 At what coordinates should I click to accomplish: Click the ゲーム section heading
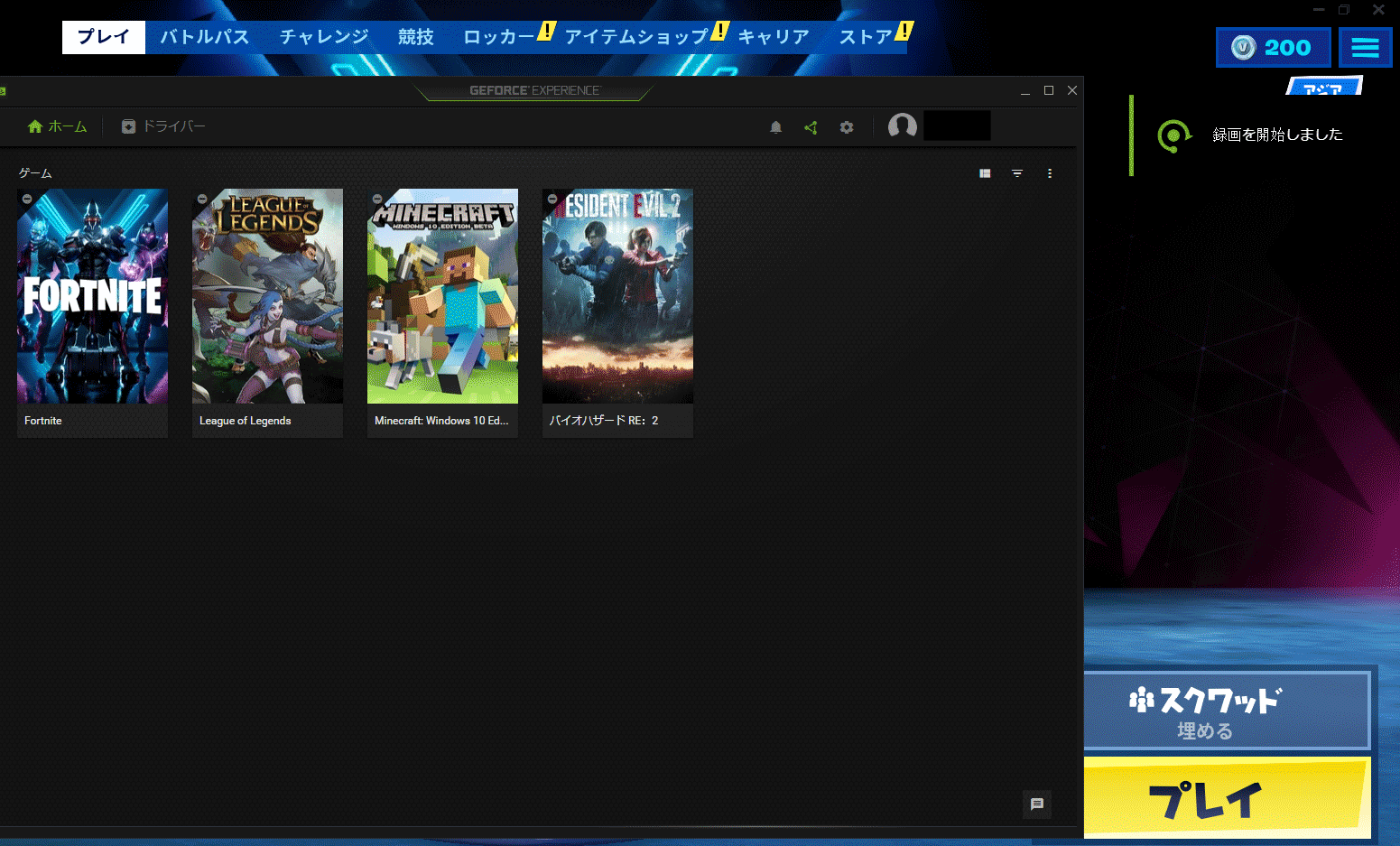(x=35, y=173)
